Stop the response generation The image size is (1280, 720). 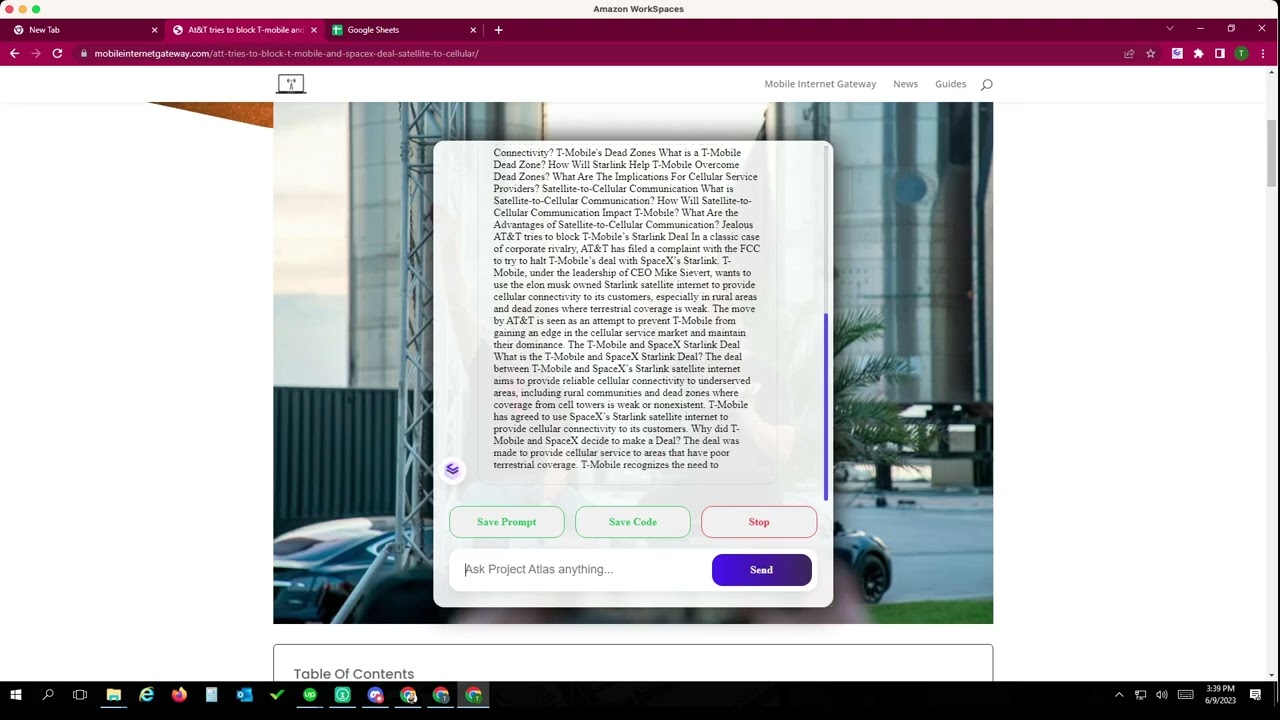pos(759,522)
